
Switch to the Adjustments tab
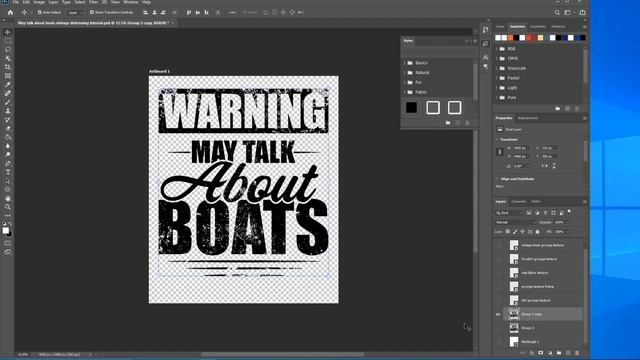pyautogui.click(x=528, y=118)
